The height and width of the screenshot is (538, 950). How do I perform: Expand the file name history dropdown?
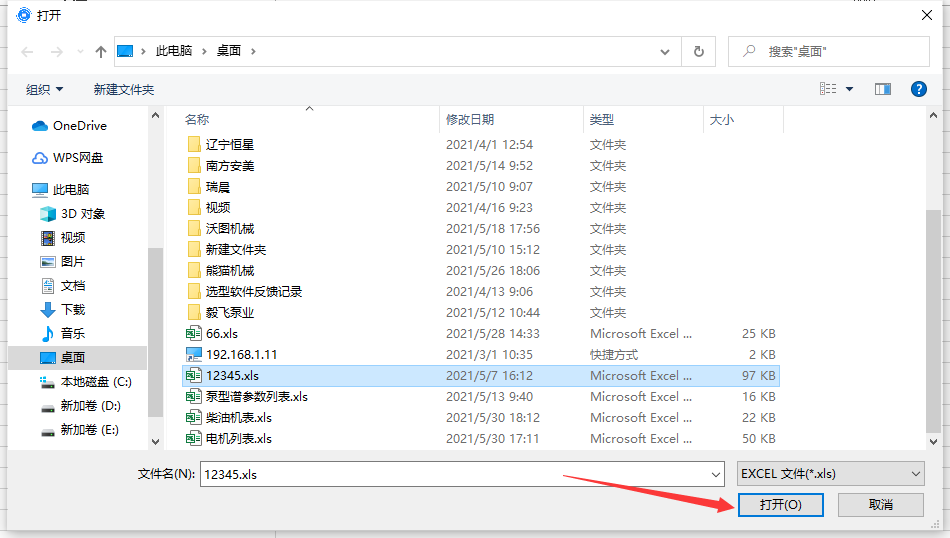click(x=716, y=474)
